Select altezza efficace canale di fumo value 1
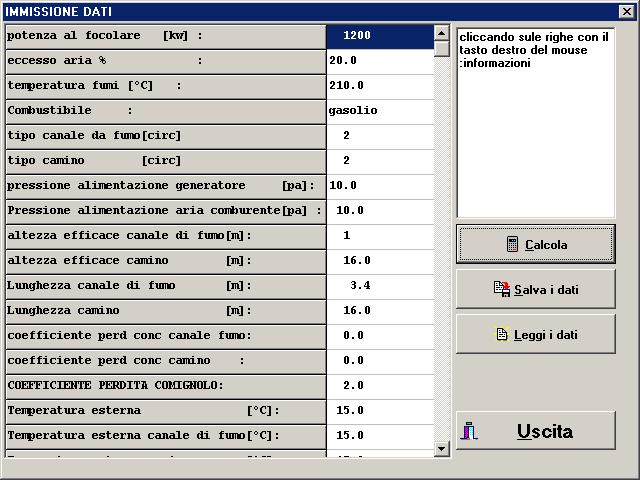This screenshot has height=480, width=640. (380, 236)
